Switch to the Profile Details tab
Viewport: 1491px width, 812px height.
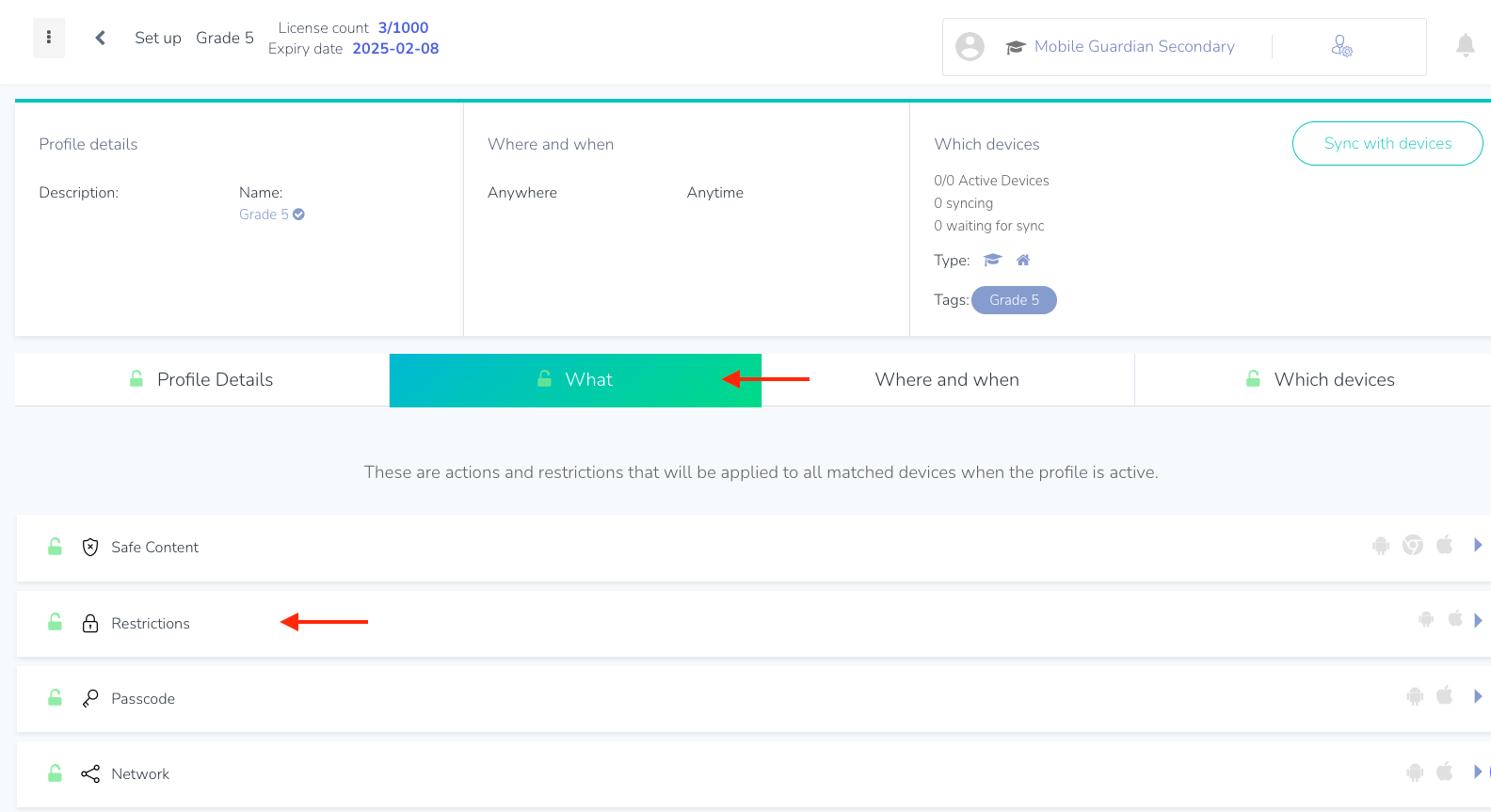(202, 379)
